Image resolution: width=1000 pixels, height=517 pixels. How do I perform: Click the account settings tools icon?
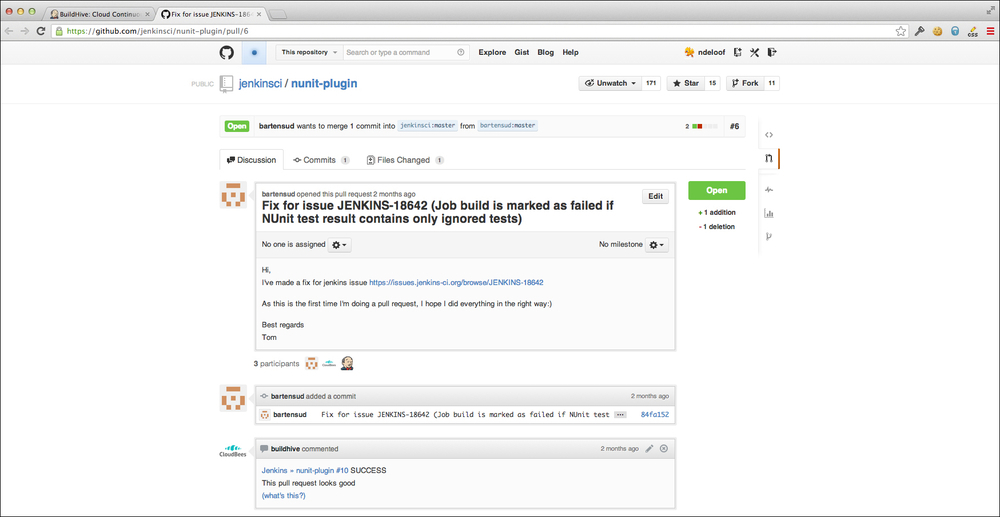(x=754, y=52)
